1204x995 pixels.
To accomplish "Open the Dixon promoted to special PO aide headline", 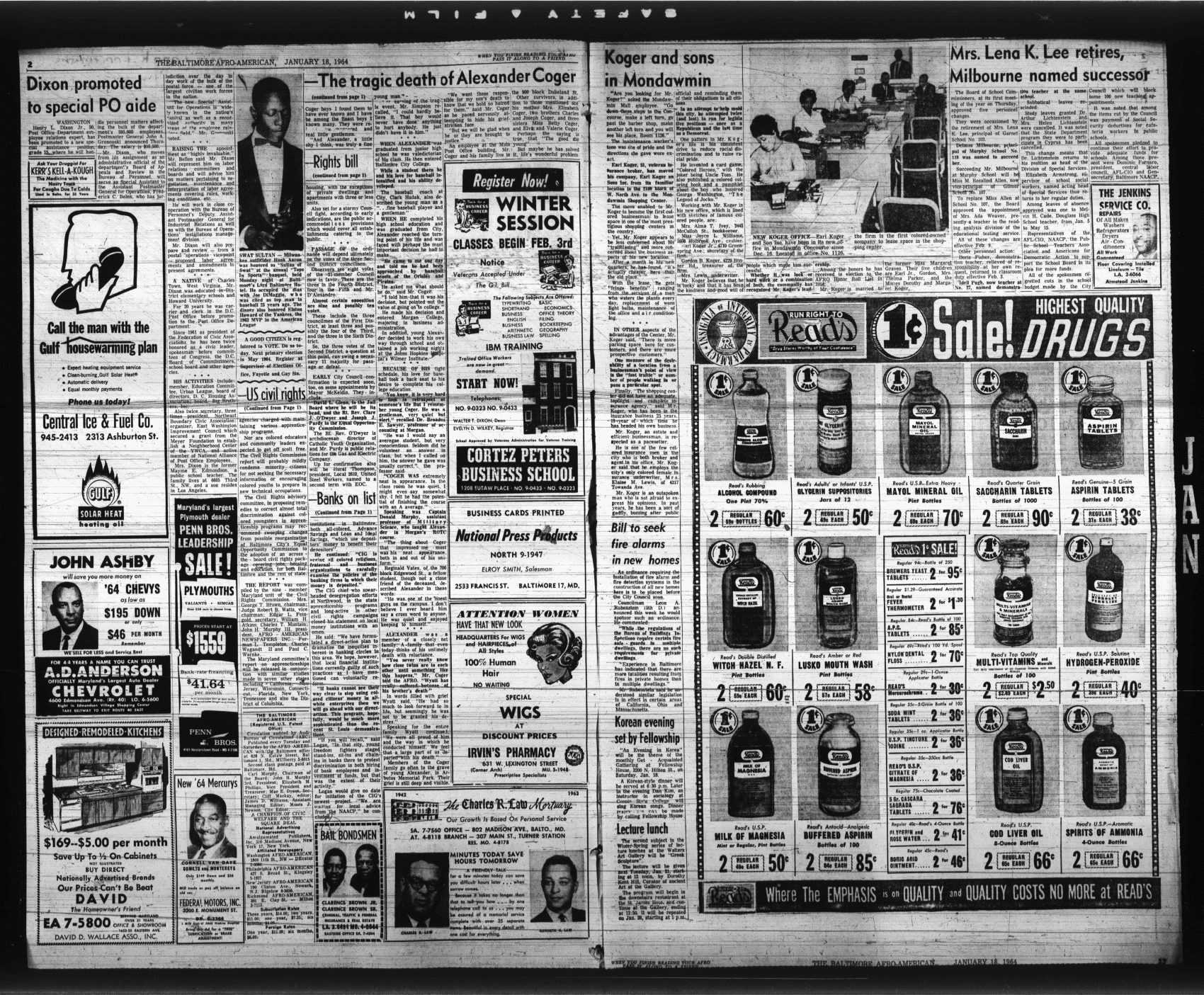I will [84, 97].
